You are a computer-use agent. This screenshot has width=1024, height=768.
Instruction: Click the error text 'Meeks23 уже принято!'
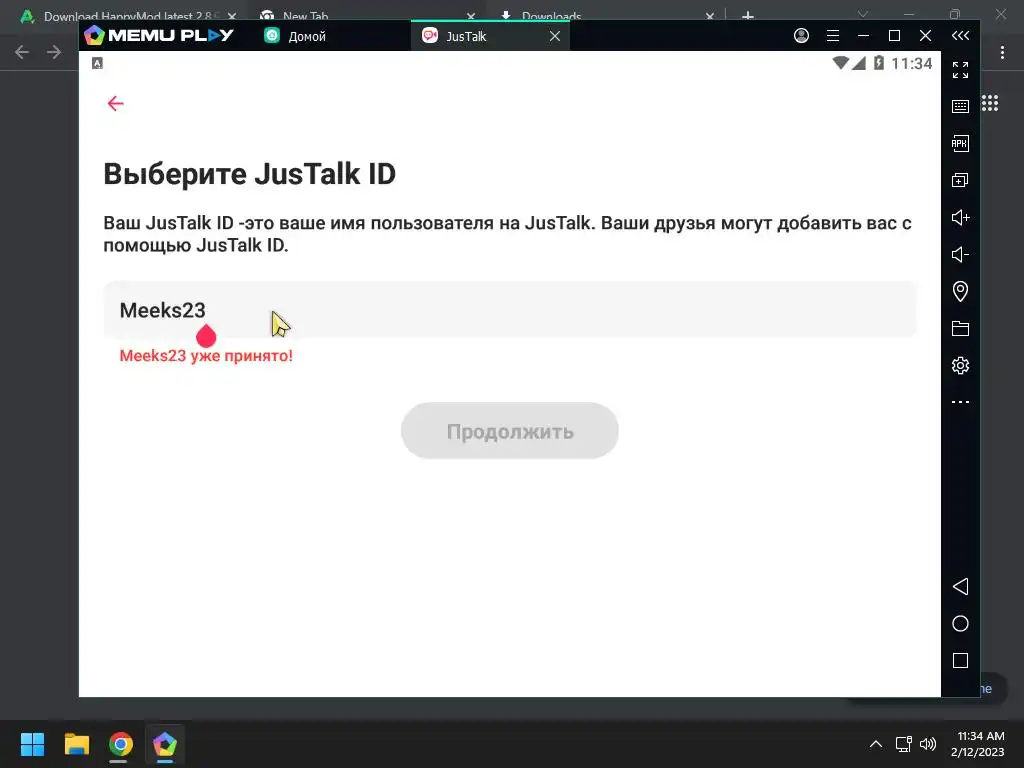(206, 356)
